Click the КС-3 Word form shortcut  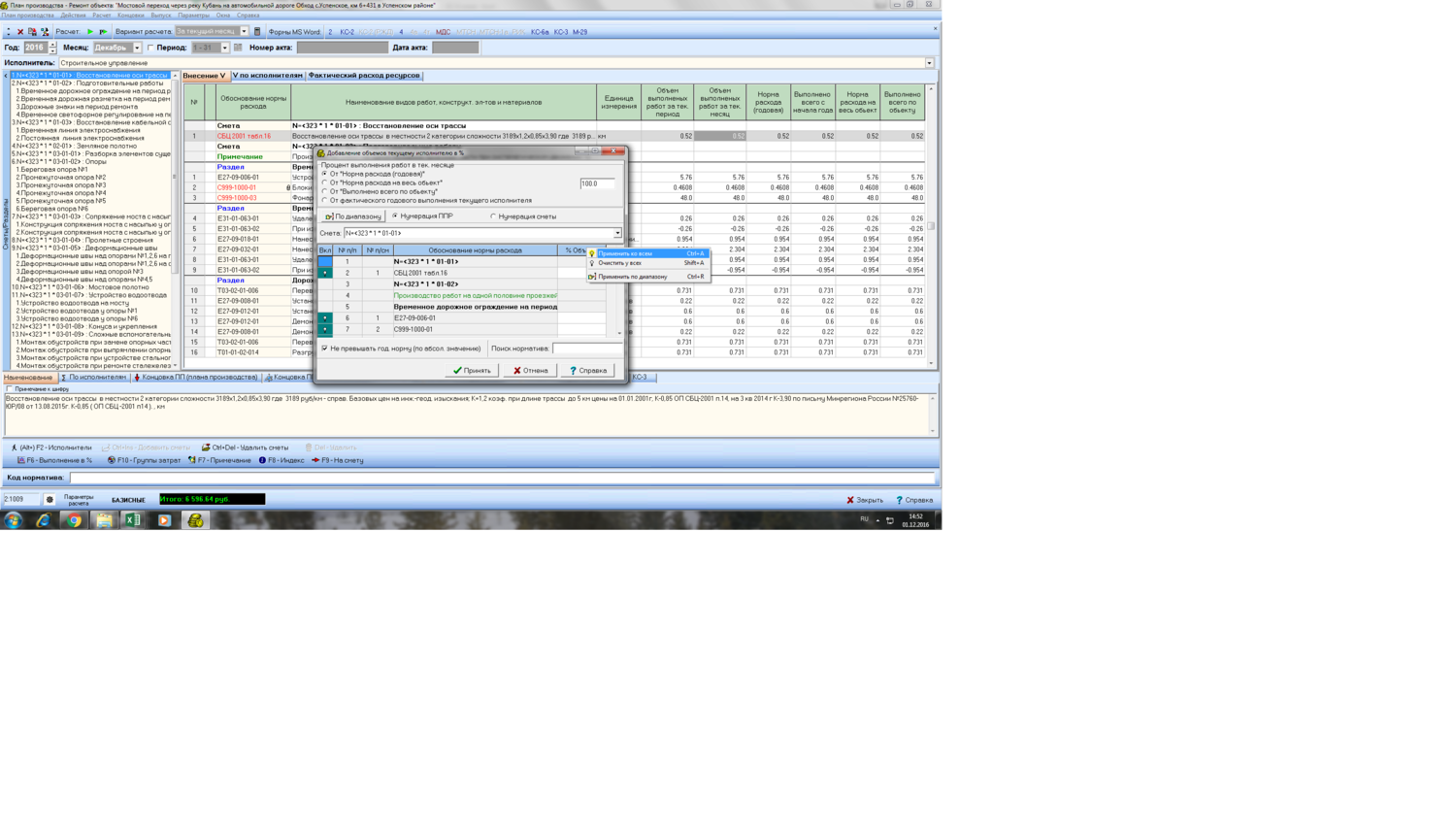(561, 32)
